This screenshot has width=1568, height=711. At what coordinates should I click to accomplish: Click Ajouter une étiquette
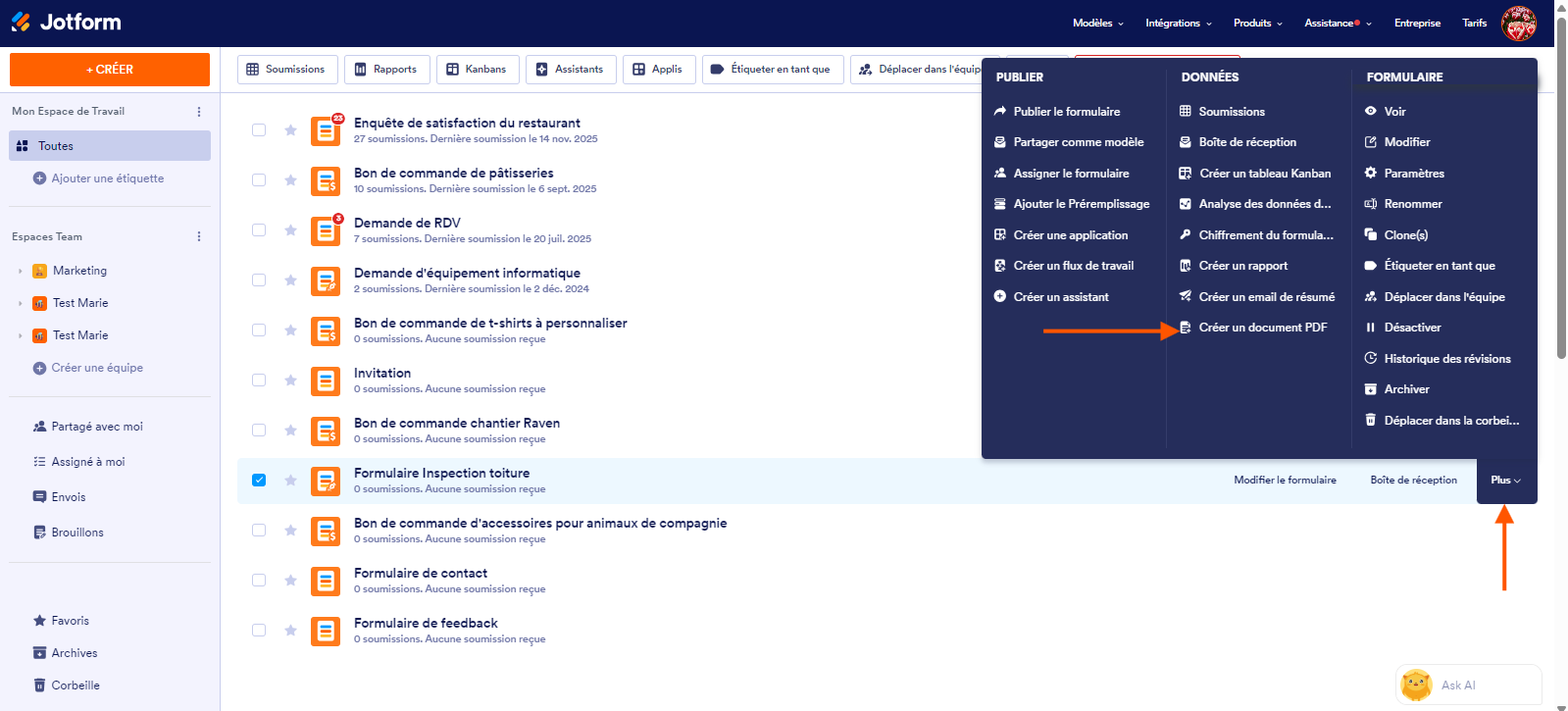99,178
